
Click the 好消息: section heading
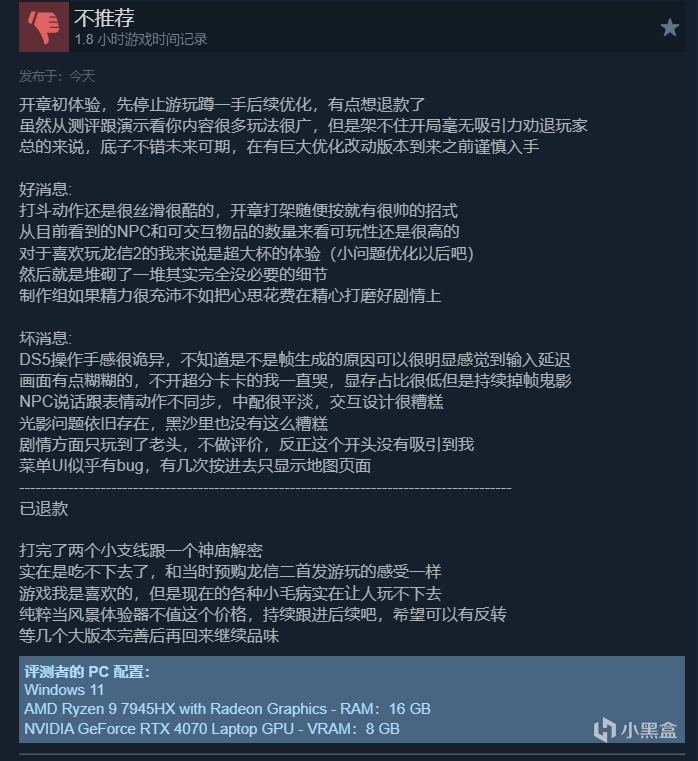coord(45,189)
